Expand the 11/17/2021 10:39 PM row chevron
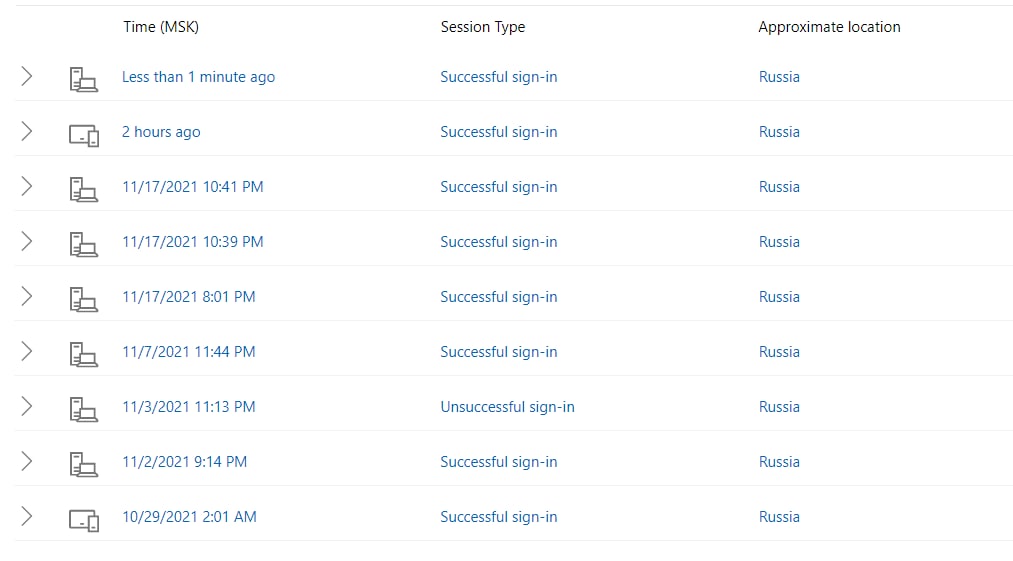This screenshot has width=1013, height=561. pos(26,241)
